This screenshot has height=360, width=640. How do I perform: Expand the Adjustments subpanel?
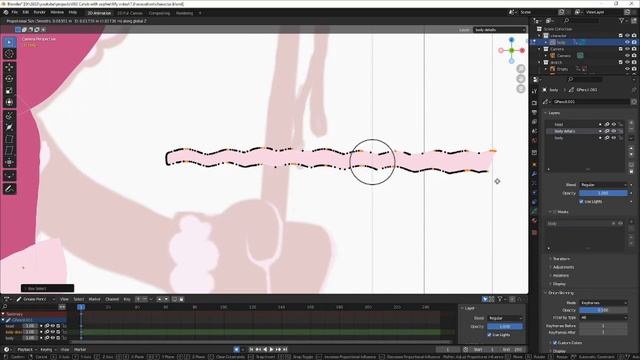[563, 267]
